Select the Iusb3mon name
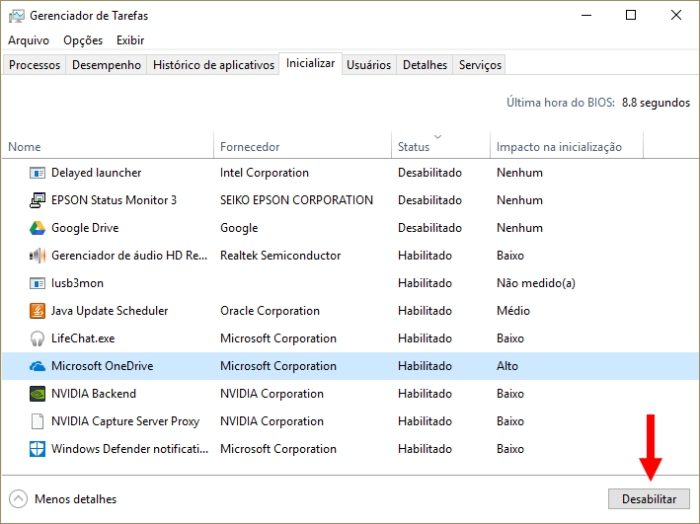 77,283
